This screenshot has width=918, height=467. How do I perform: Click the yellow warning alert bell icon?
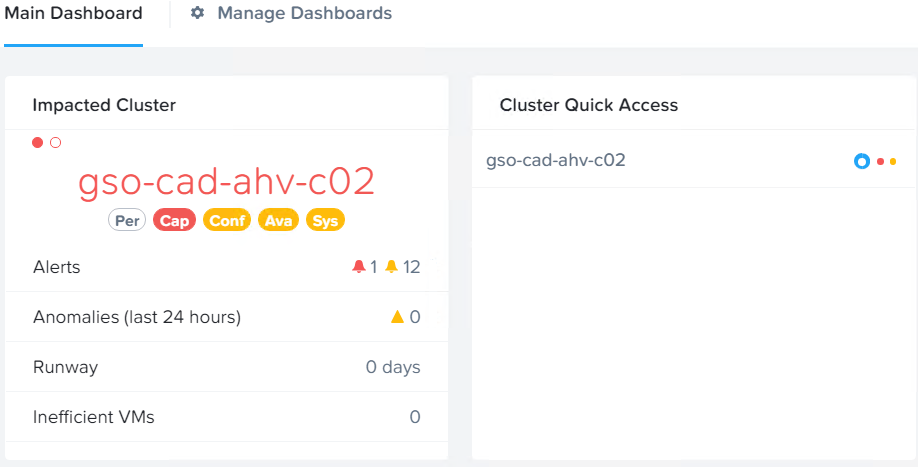[x=392, y=267]
